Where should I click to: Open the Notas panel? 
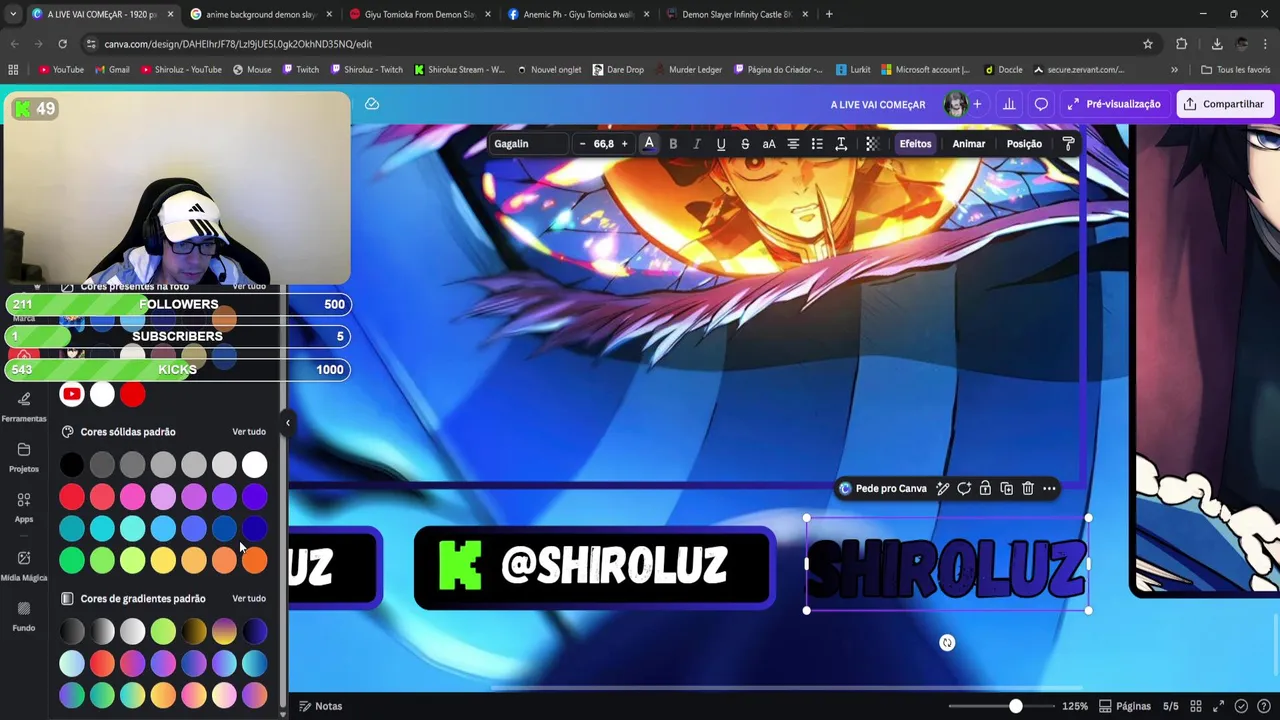click(x=320, y=706)
